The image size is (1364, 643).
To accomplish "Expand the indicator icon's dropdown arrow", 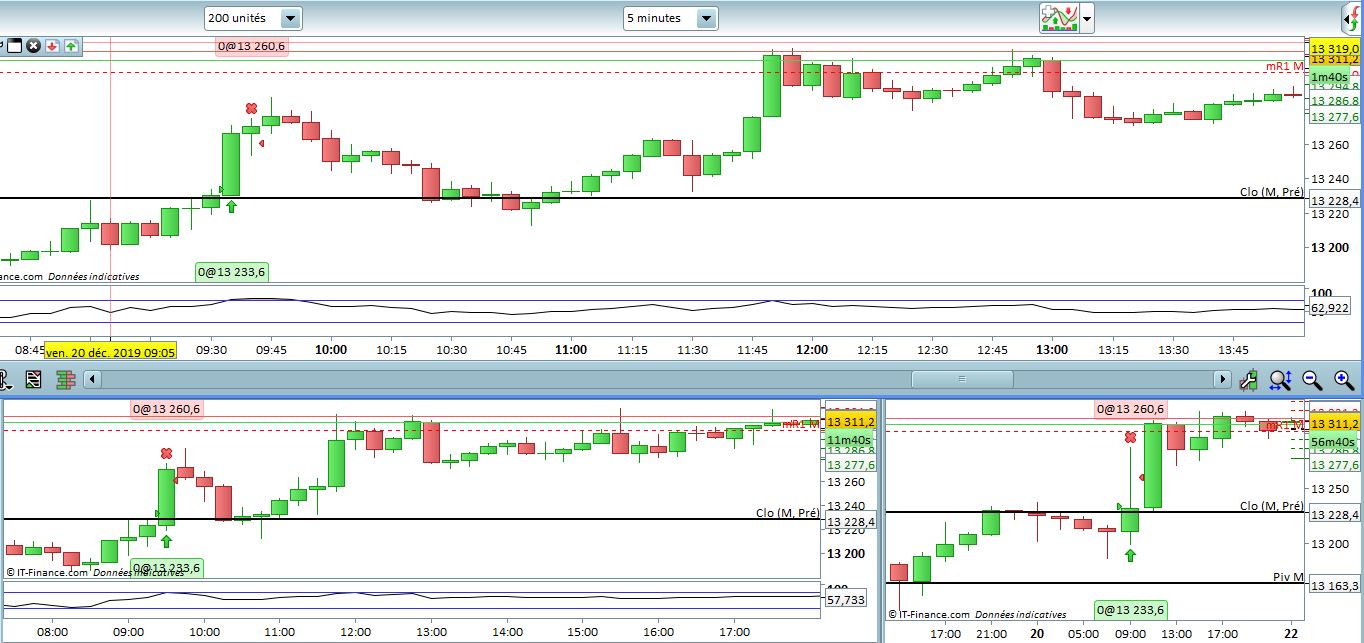I will pyautogui.click(x=1087, y=18).
